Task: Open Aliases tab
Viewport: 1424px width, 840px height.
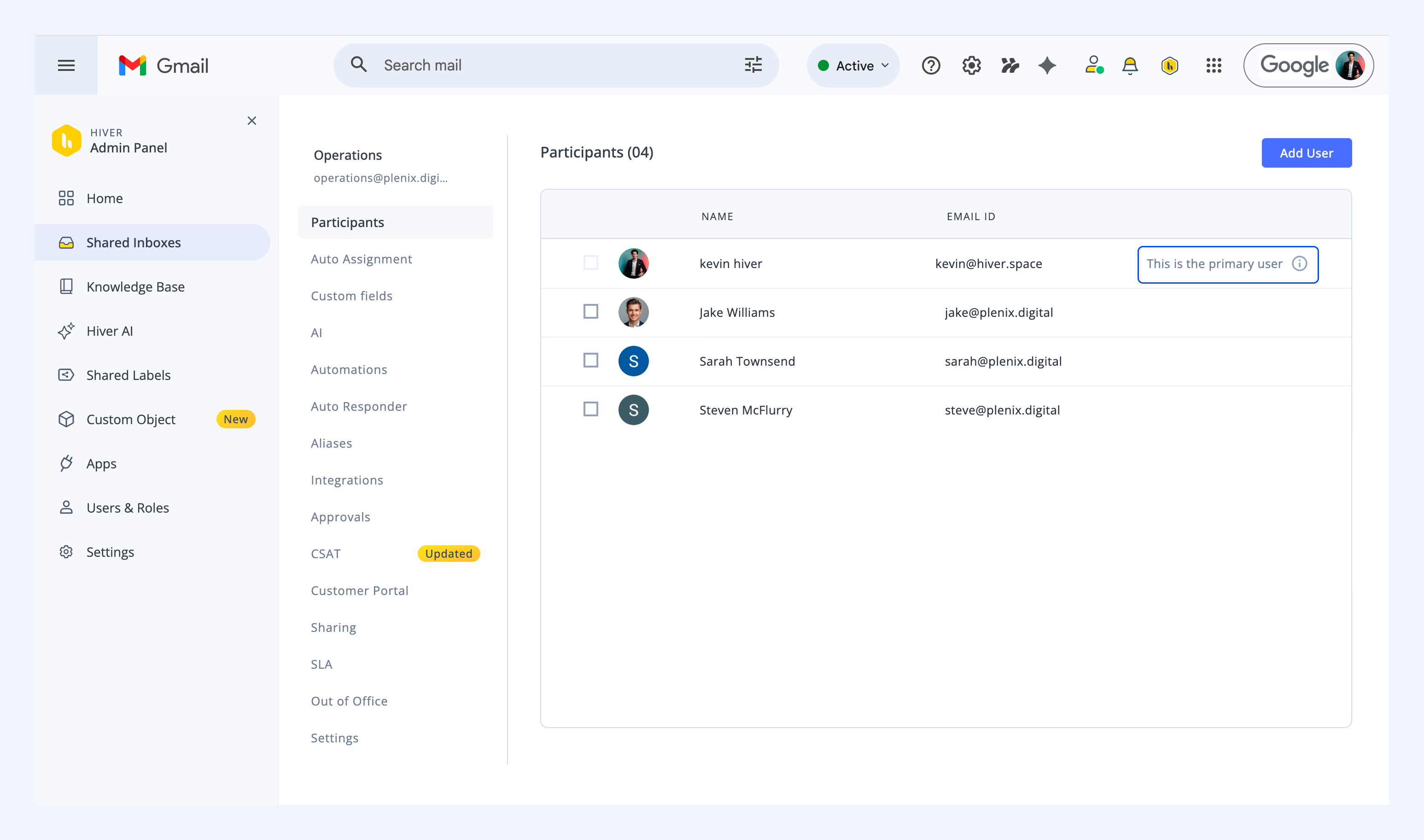Action: coord(331,443)
